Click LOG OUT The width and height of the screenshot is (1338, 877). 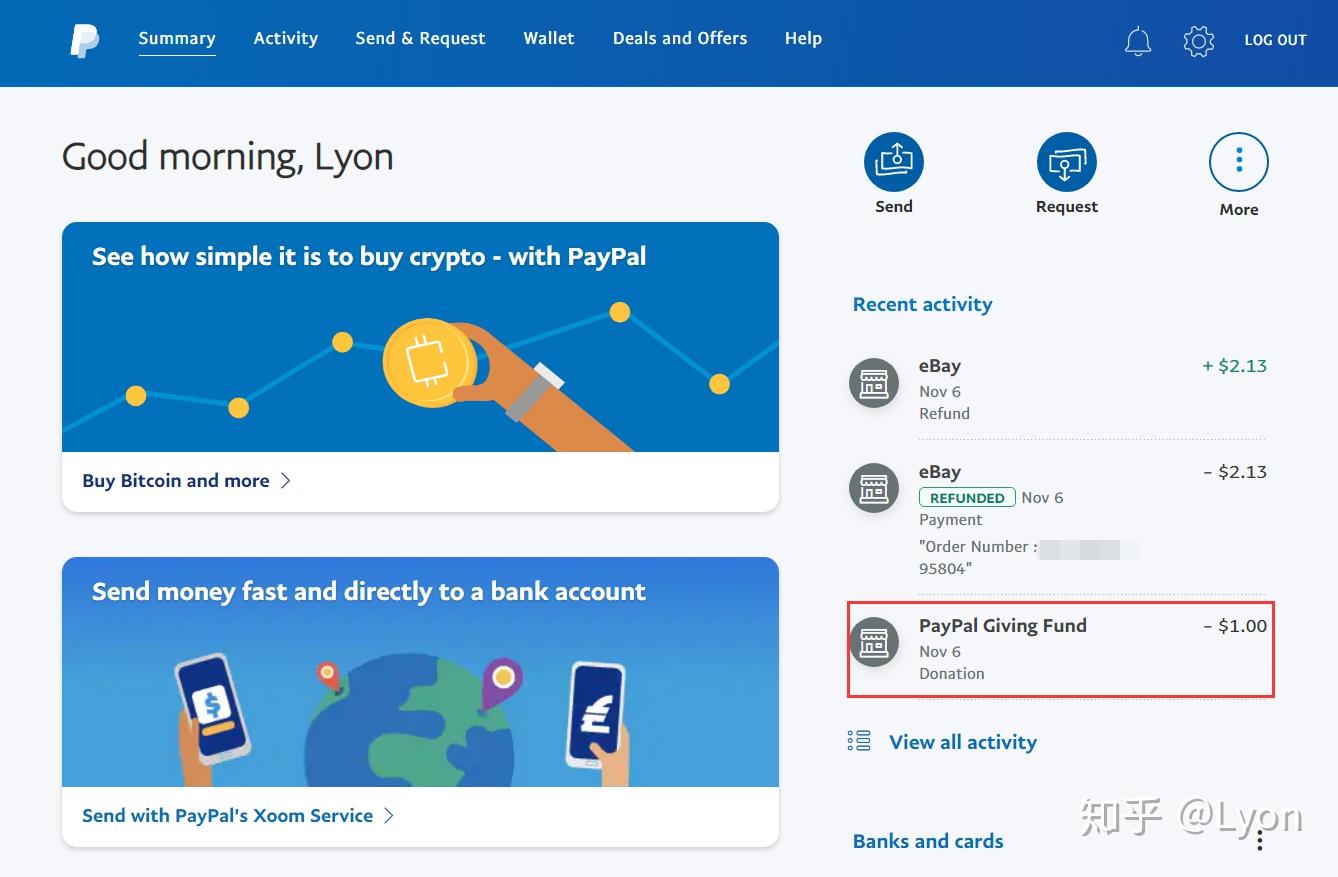coord(1275,40)
